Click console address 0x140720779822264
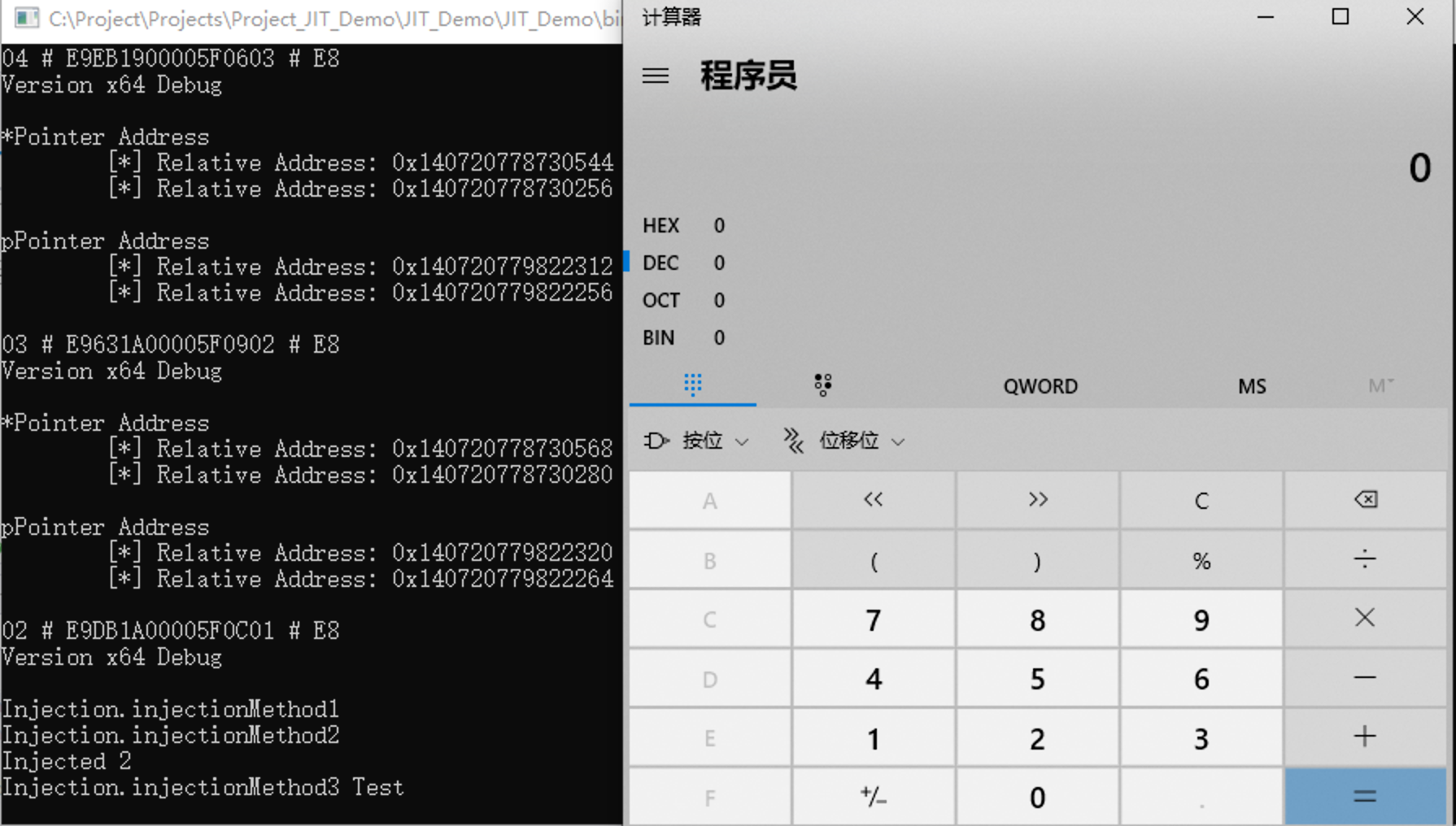 pos(503,579)
